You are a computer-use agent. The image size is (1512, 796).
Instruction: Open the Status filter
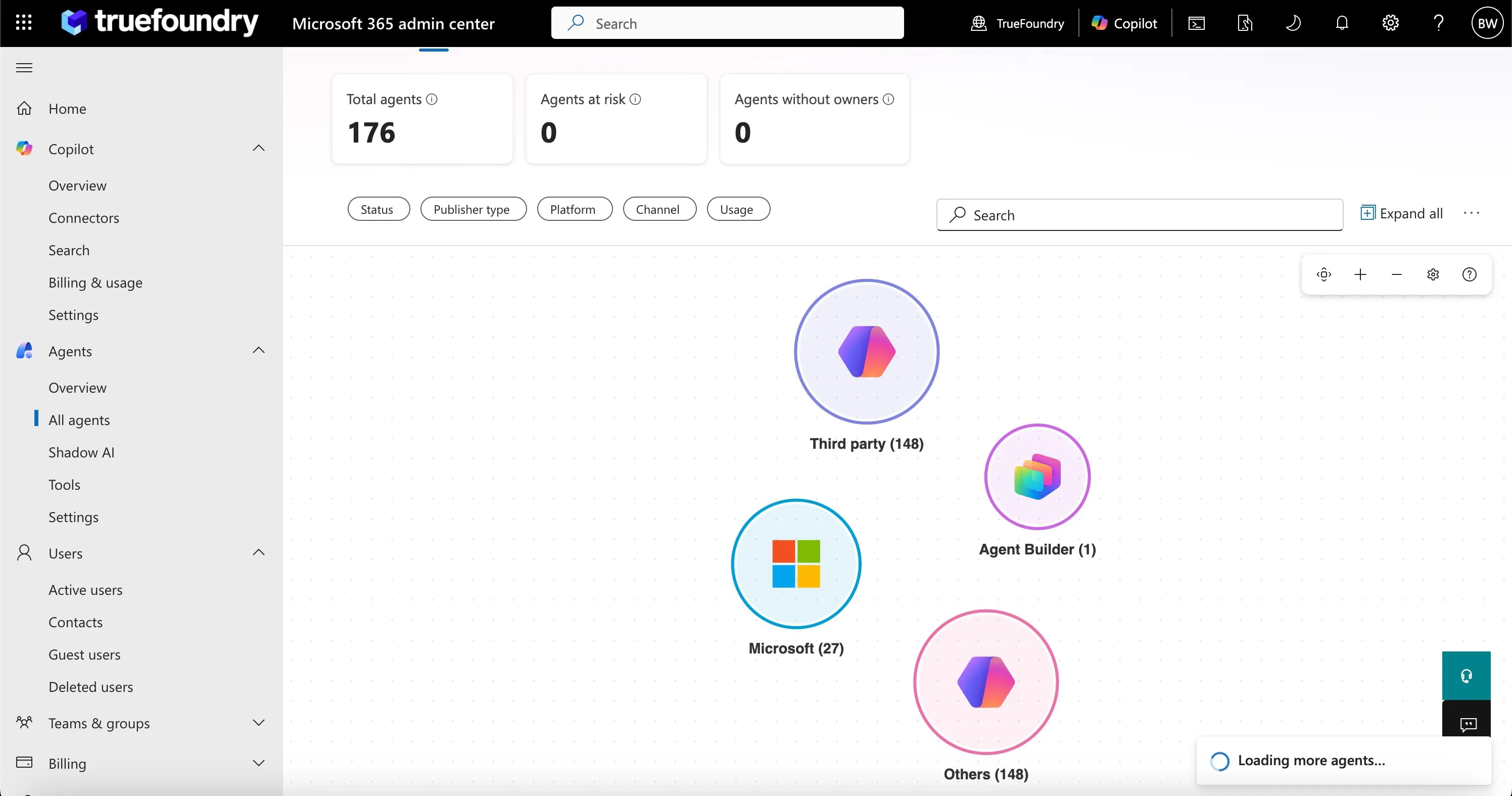click(379, 209)
